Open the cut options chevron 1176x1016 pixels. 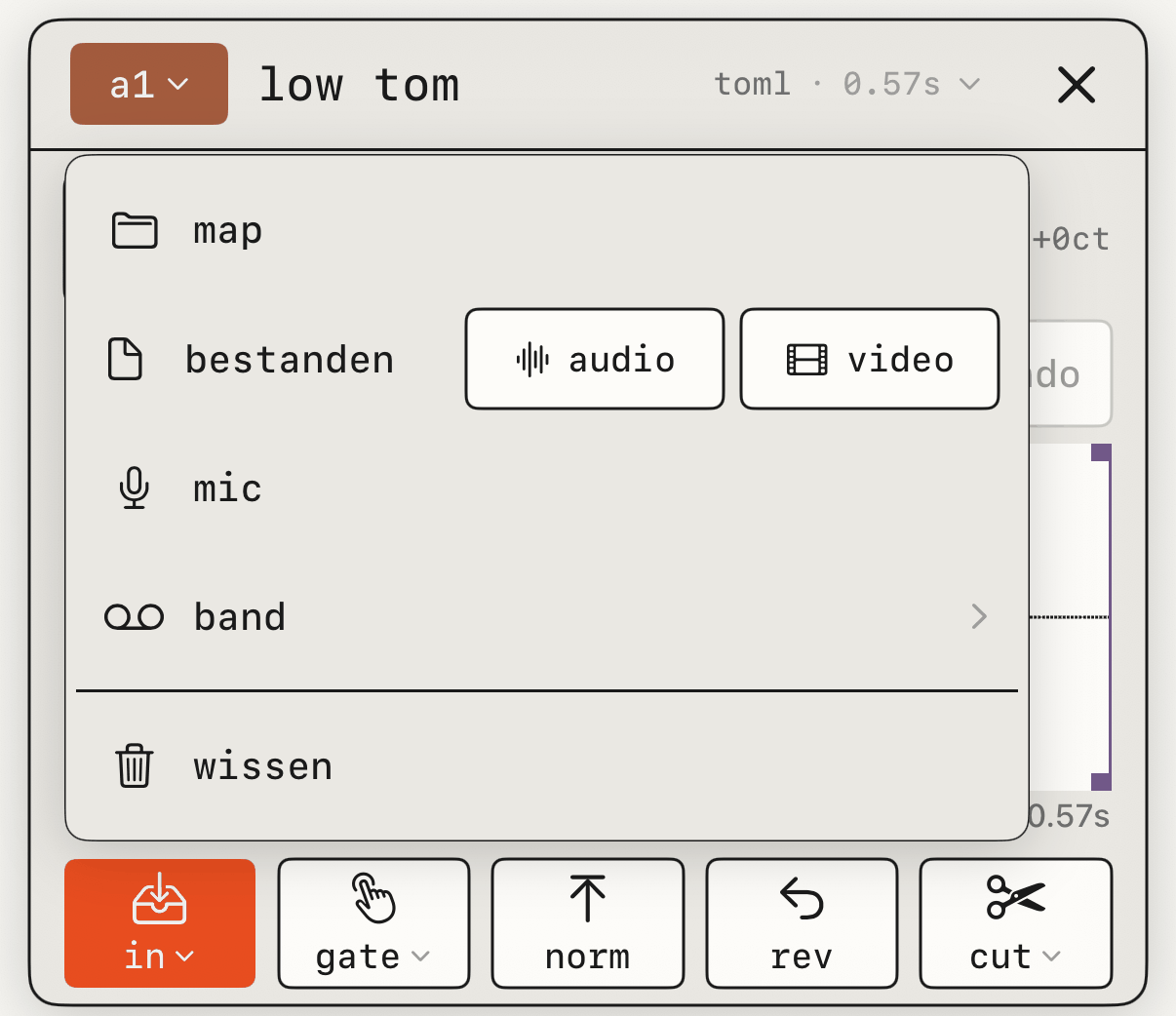(1051, 957)
